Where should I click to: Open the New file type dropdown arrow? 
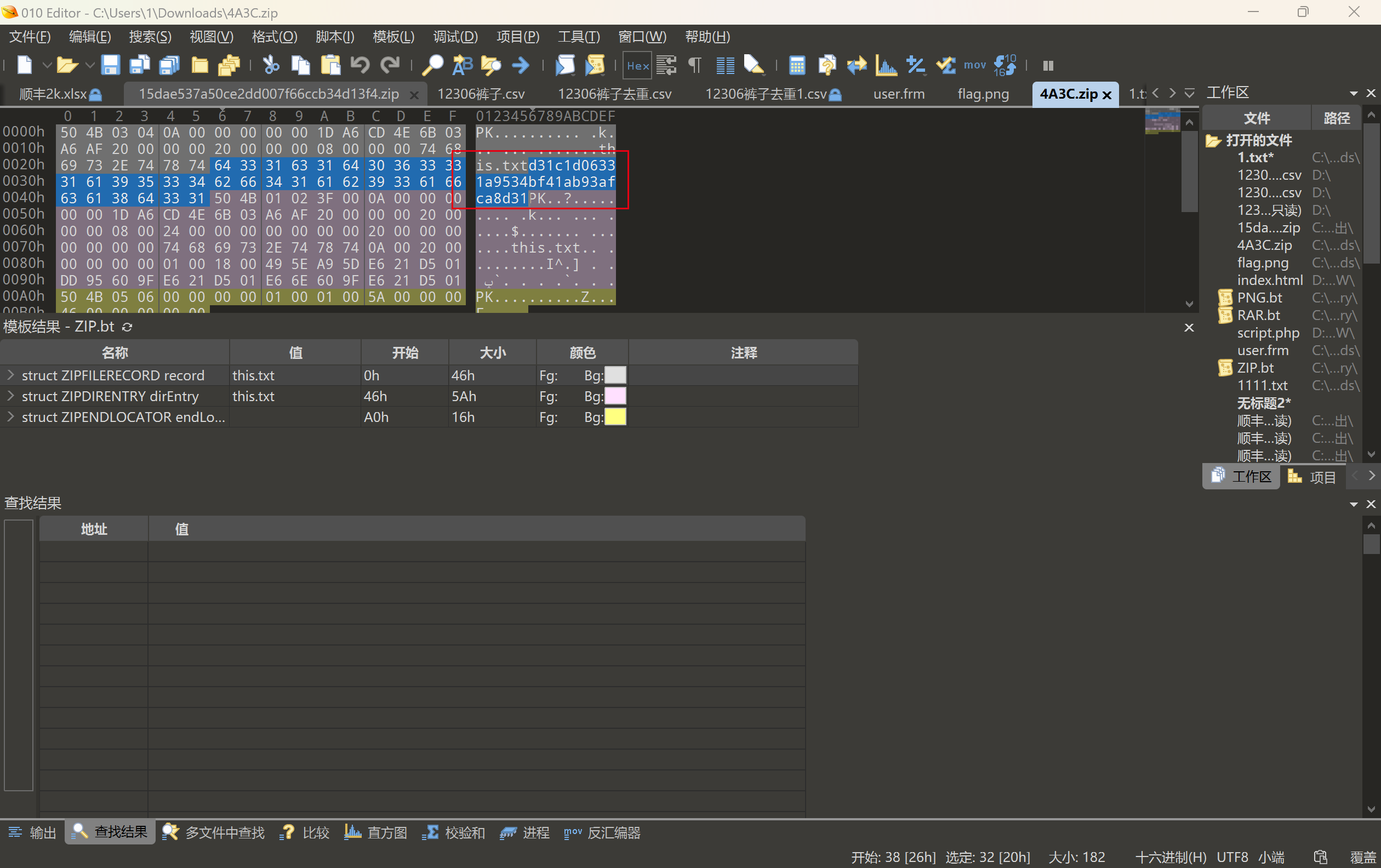(x=47, y=65)
